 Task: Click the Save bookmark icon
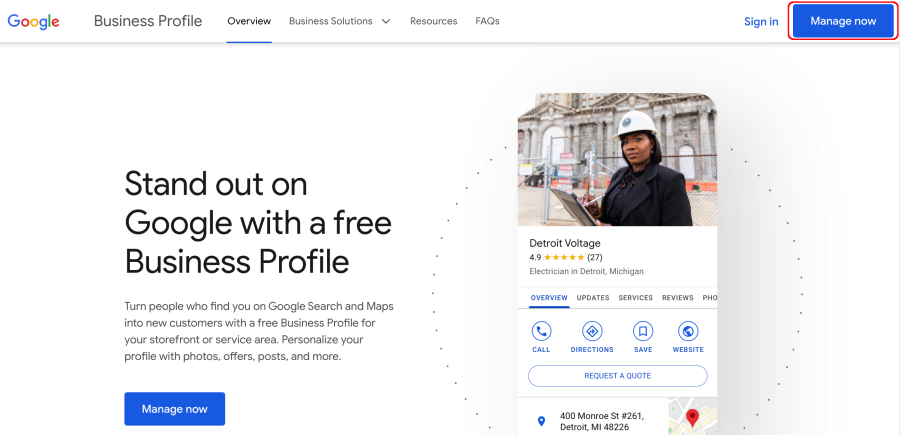(643, 331)
